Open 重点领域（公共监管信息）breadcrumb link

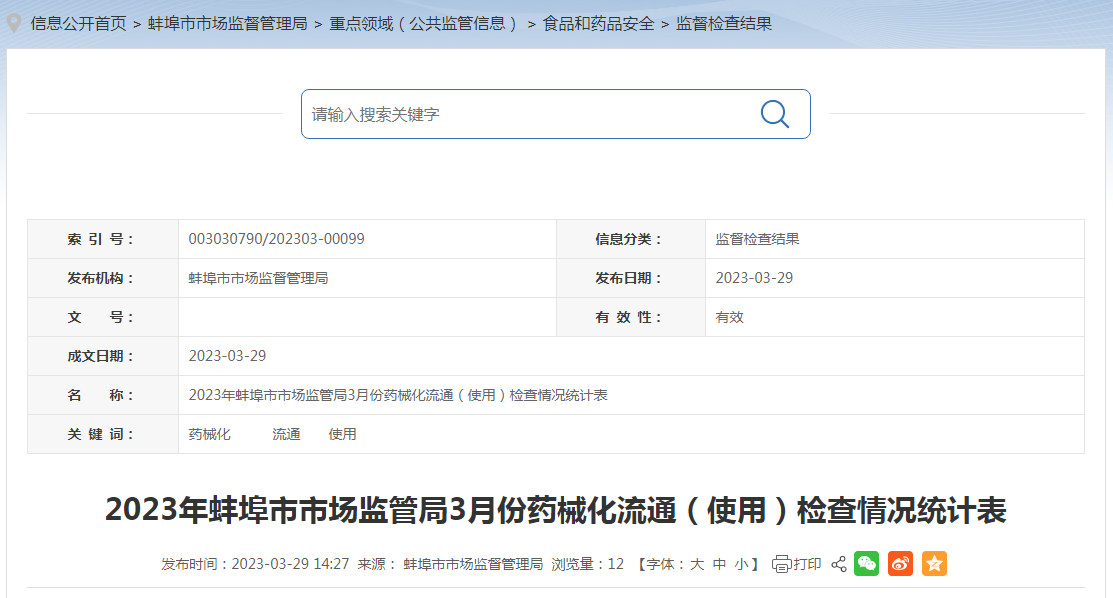[x=424, y=23]
